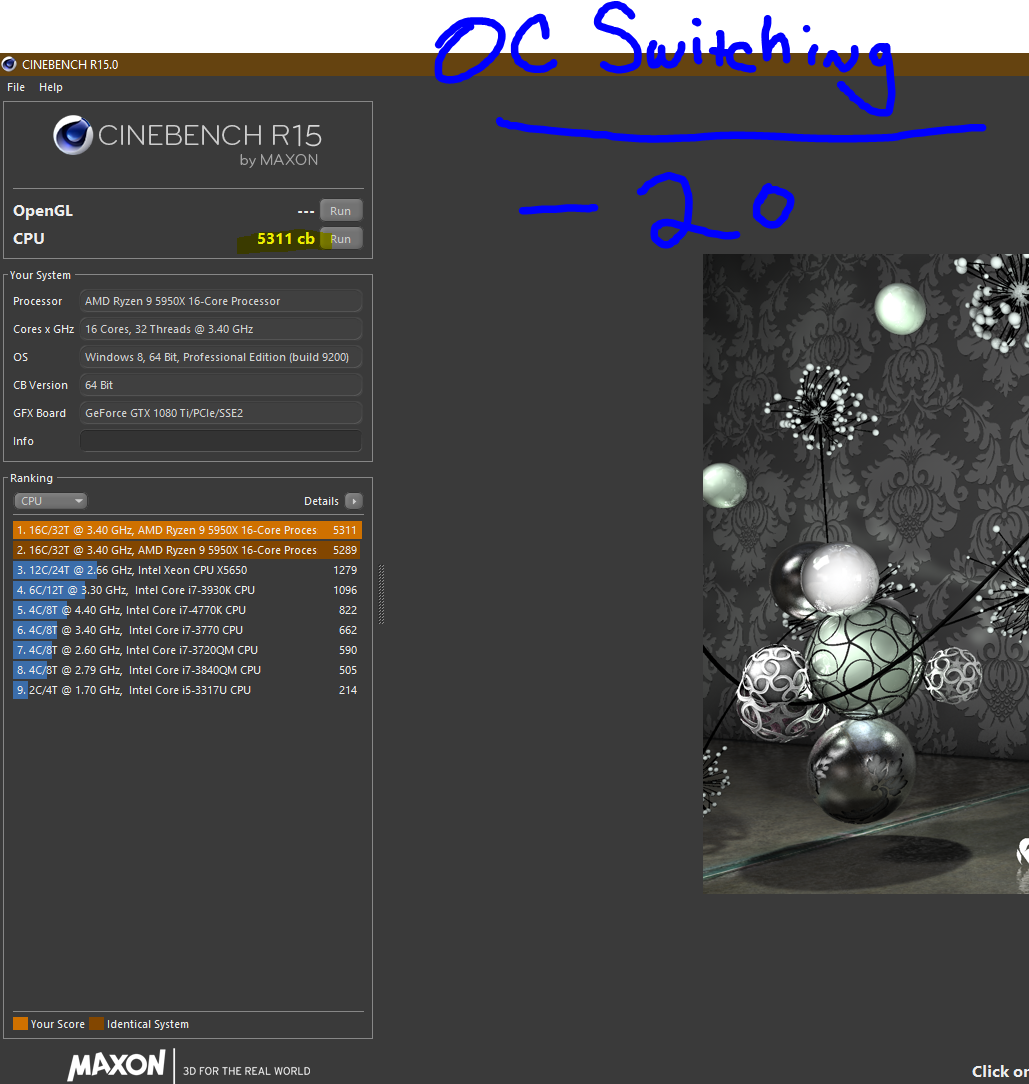Select the Intel Core i7-3840QM ranking row
This screenshot has width=1029, height=1084.
187,671
